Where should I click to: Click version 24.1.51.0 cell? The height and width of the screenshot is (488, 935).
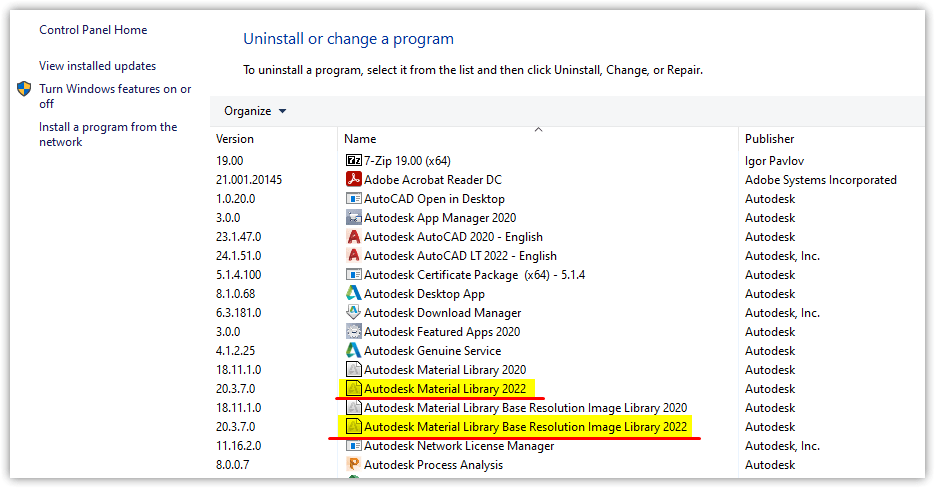coord(239,256)
